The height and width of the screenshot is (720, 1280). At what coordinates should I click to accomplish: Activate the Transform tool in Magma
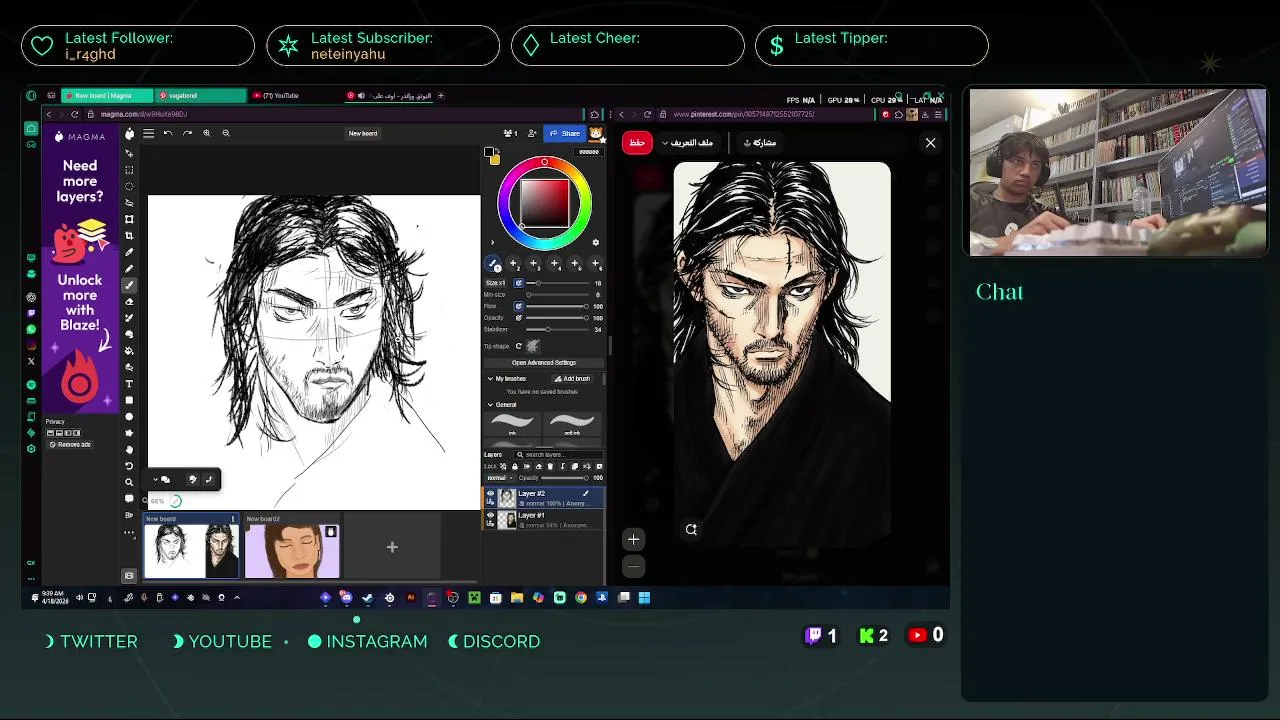point(129,219)
